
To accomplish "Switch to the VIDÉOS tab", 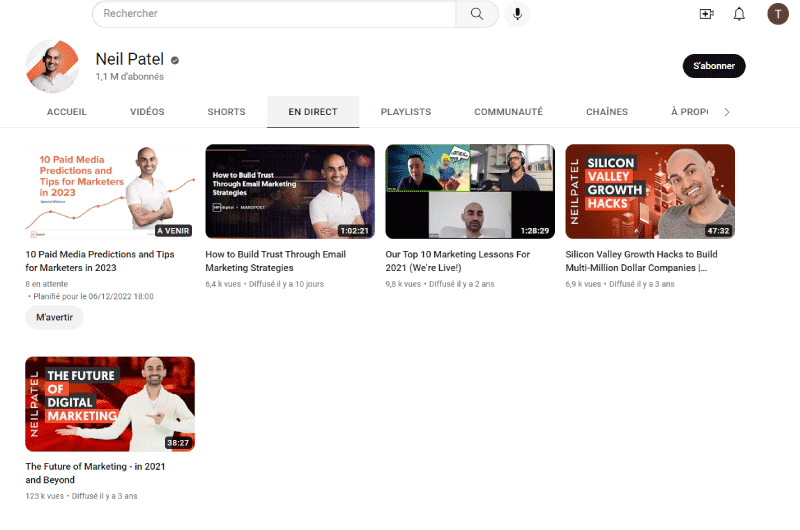I will pos(147,112).
